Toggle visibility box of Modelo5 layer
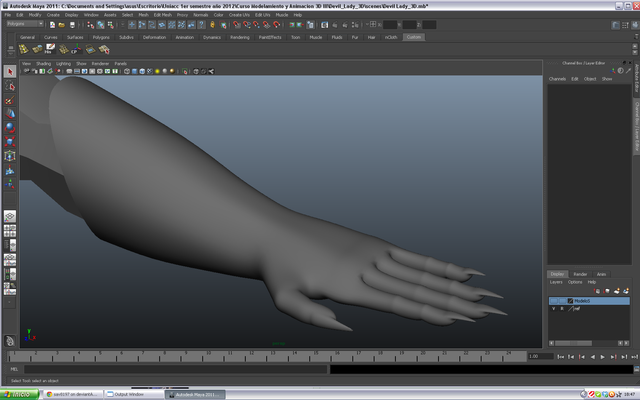 553,300
